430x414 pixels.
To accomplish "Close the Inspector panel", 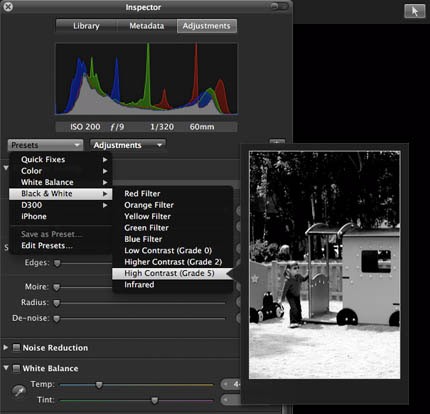I will [x=8, y=6].
